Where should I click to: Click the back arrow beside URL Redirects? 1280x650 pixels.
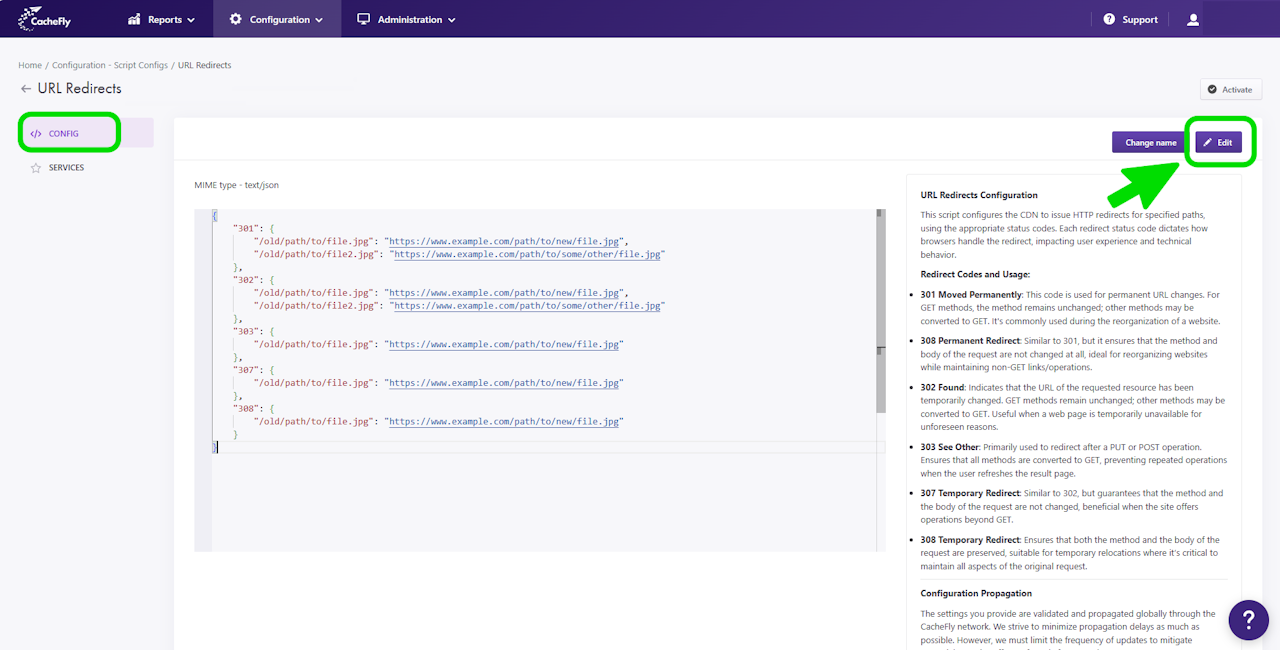25,89
